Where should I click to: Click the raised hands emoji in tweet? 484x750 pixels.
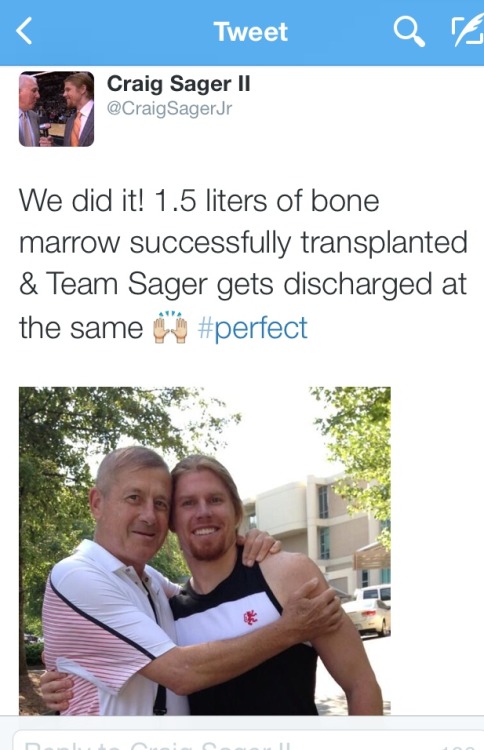pyautogui.click(x=169, y=328)
